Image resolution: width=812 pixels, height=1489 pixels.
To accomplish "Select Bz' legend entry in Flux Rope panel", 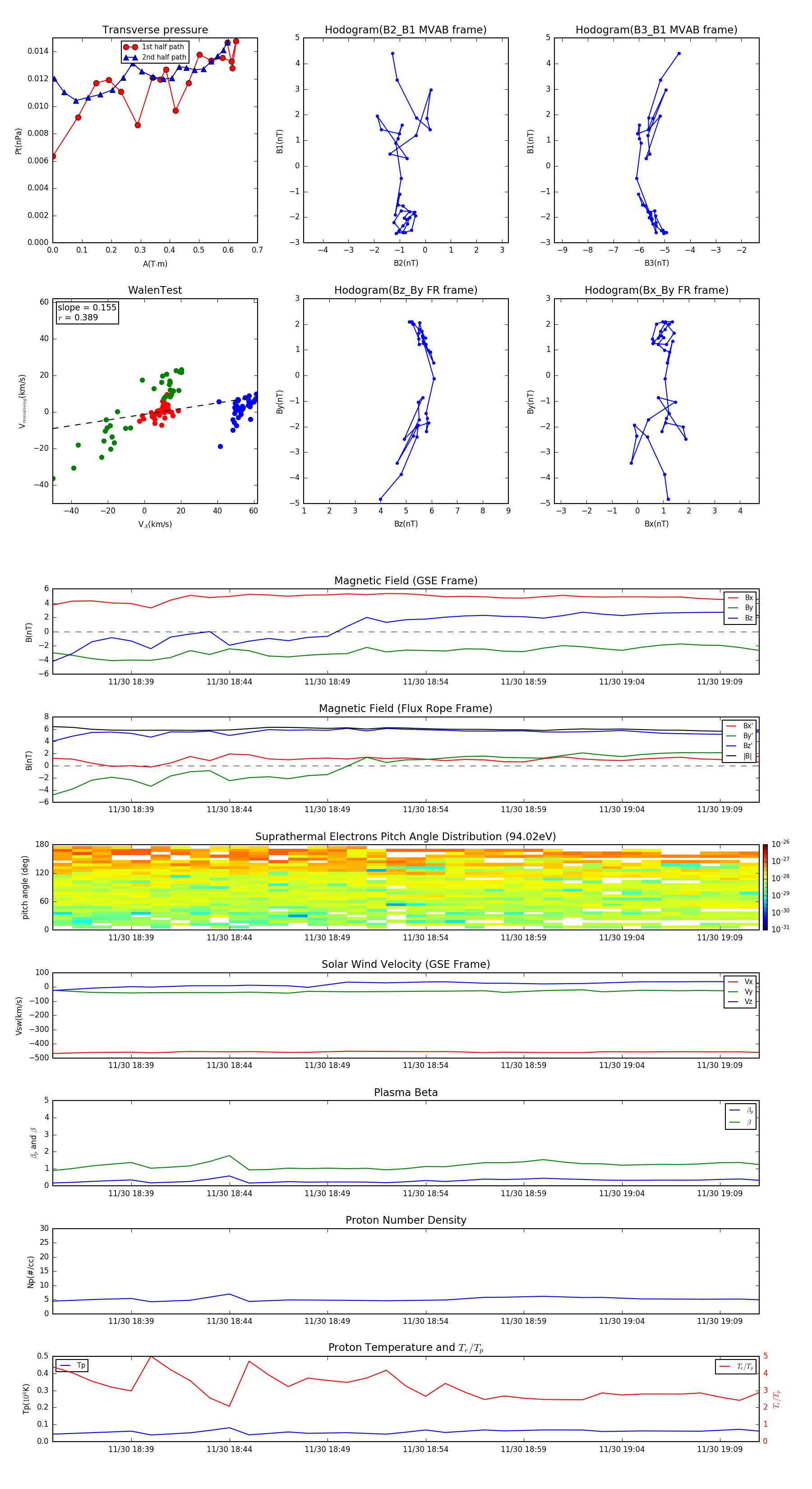I will click(740, 746).
